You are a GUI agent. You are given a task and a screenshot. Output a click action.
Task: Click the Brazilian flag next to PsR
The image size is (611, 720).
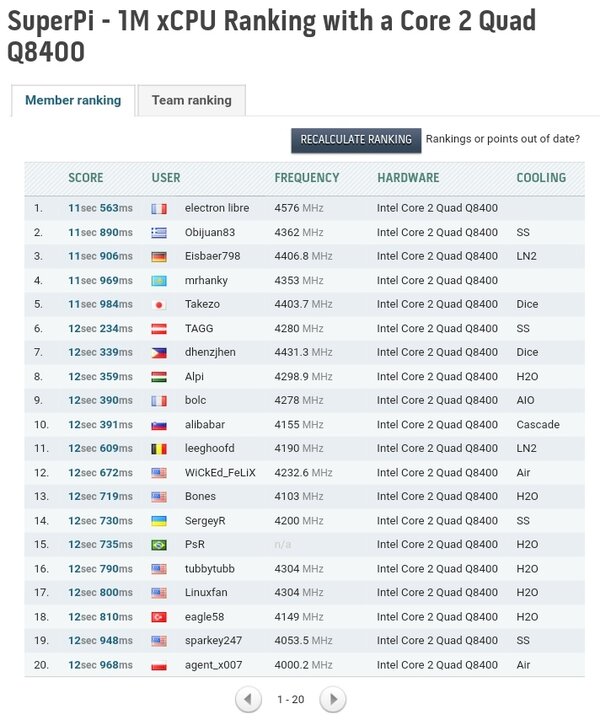point(159,545)
